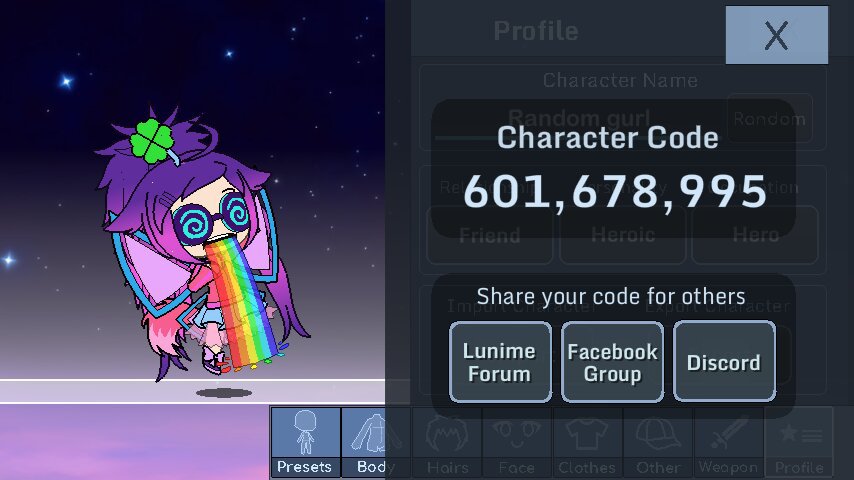
Task: Open the Body tab with jacket icon
Action: click(376, 442)
